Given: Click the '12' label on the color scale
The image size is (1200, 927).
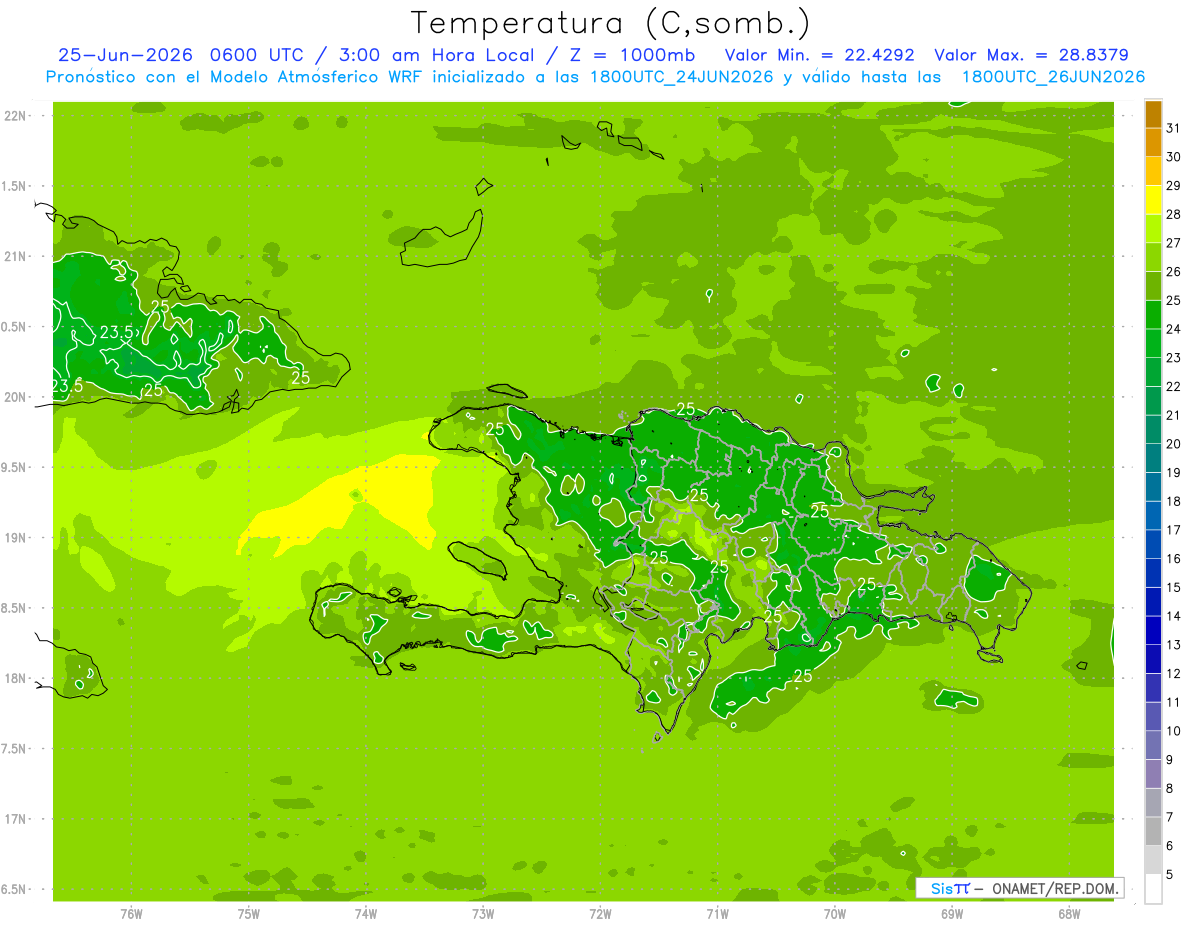Looking at the screenshot, I should 1174,674.
